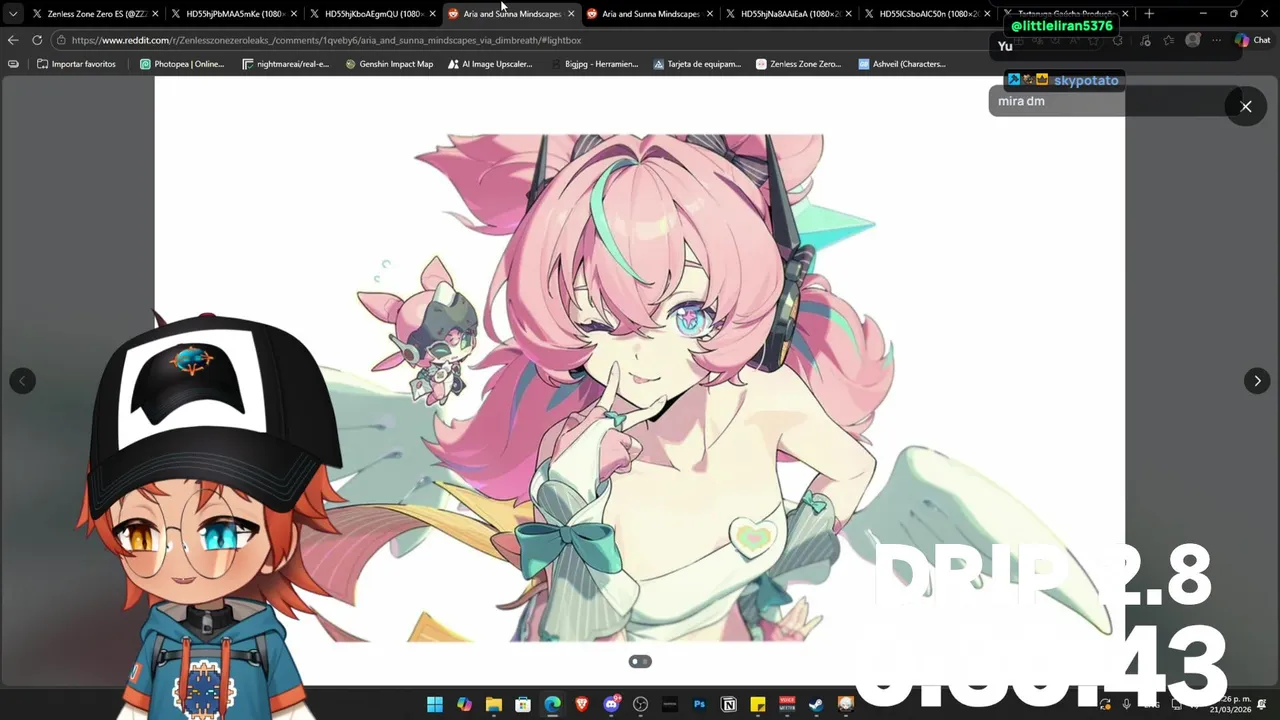1280x720 pixels.
Task: Open the Importar favoritos folder
Action: pyautogui.click(x=77, y=64)
